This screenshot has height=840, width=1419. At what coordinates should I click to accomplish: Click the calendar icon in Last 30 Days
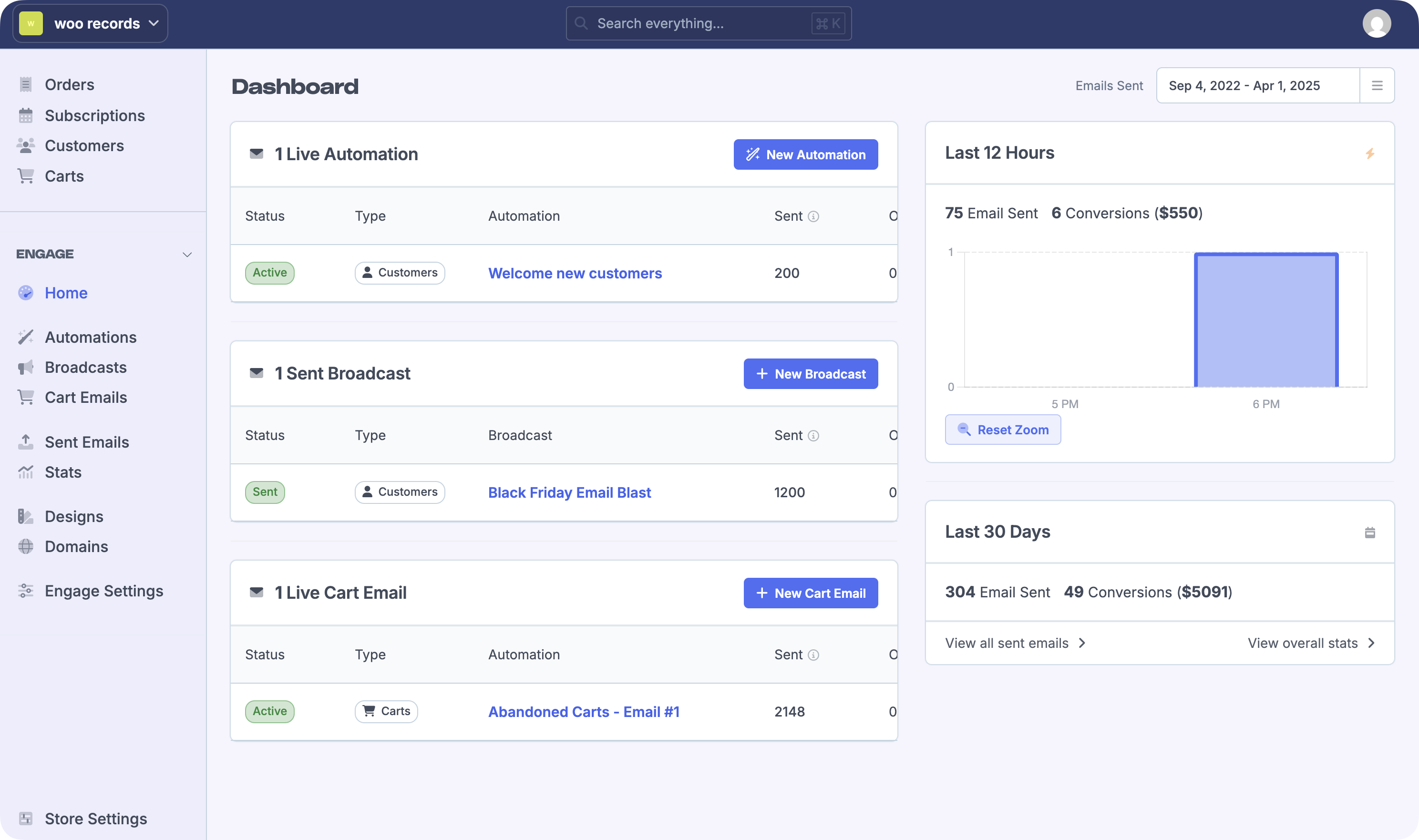coord(1370,533)
